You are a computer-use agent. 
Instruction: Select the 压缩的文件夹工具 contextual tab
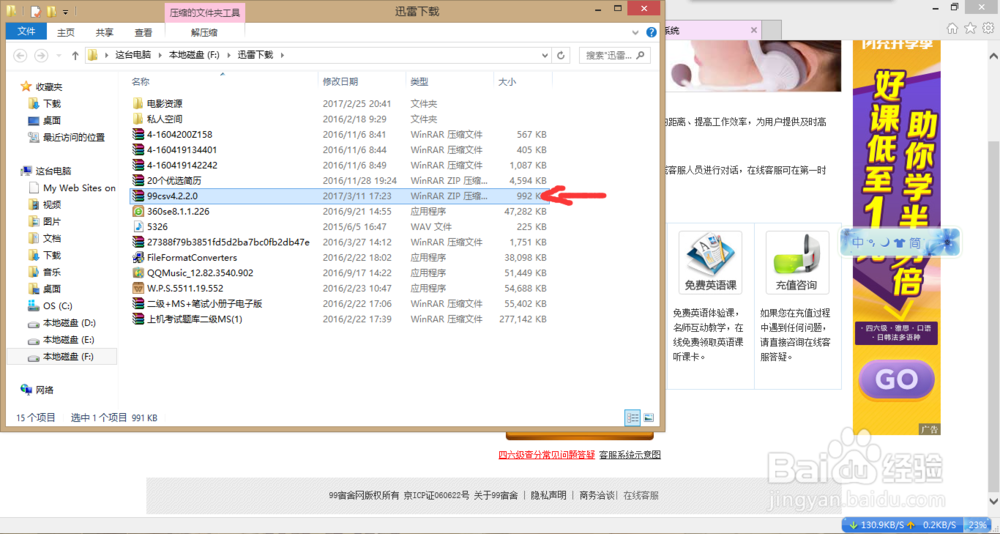[x=204, y=11]
